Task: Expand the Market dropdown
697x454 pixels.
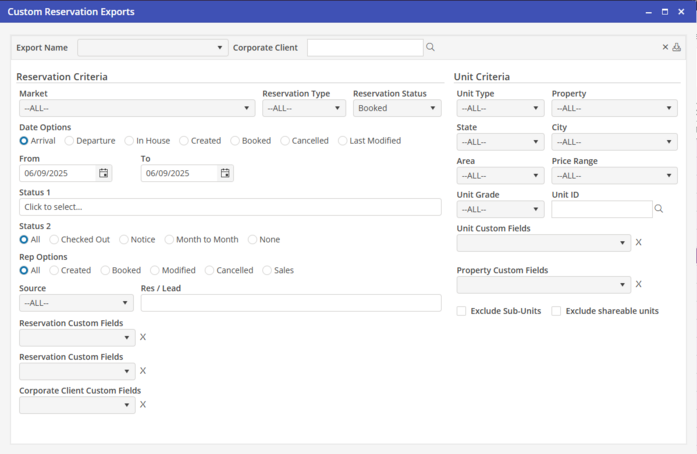Action: [x=137, y=108]
